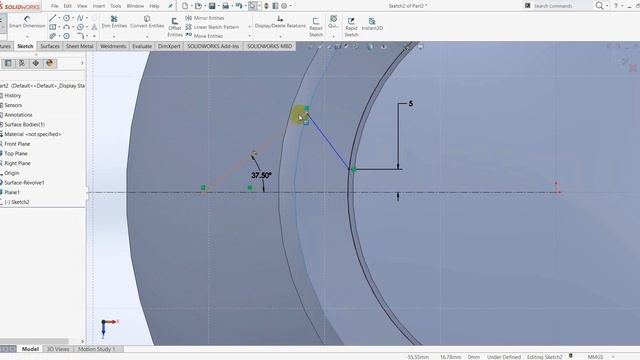Click Linear Sketch Pattern command
640x360 pixels.
tap(212, 27)
